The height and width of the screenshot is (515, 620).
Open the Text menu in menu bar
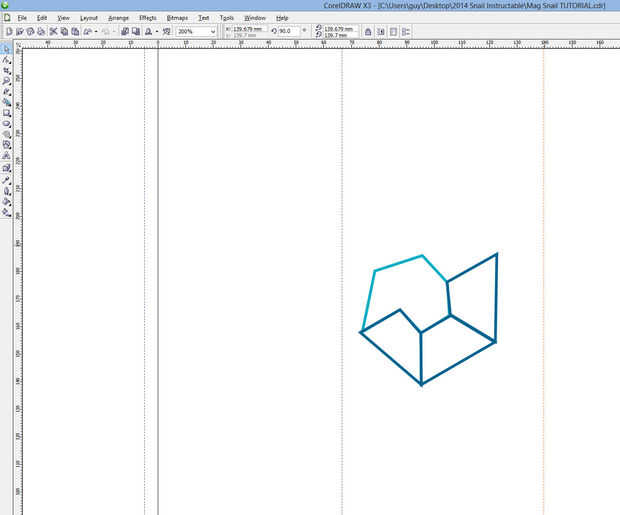click(x=204, y=18)
